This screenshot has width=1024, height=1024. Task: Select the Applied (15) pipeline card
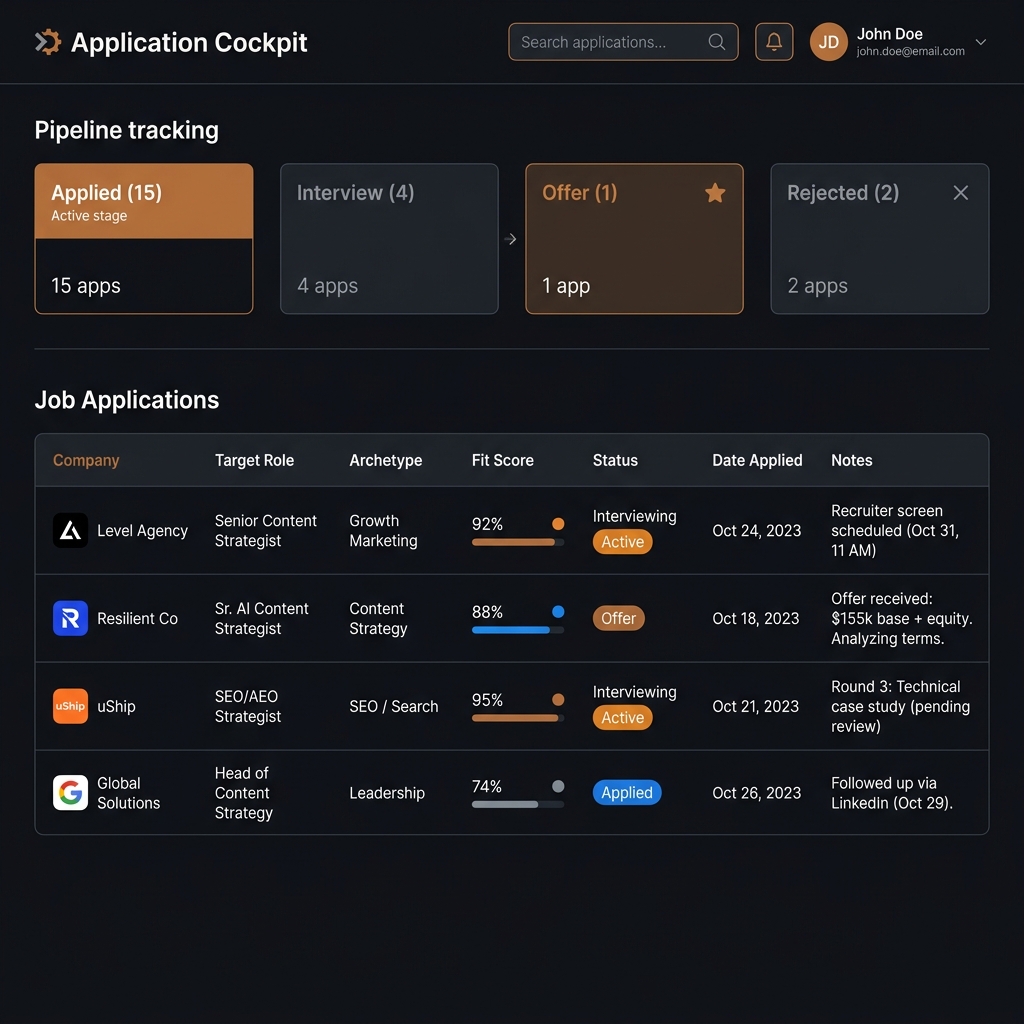(x=144, y=238)
